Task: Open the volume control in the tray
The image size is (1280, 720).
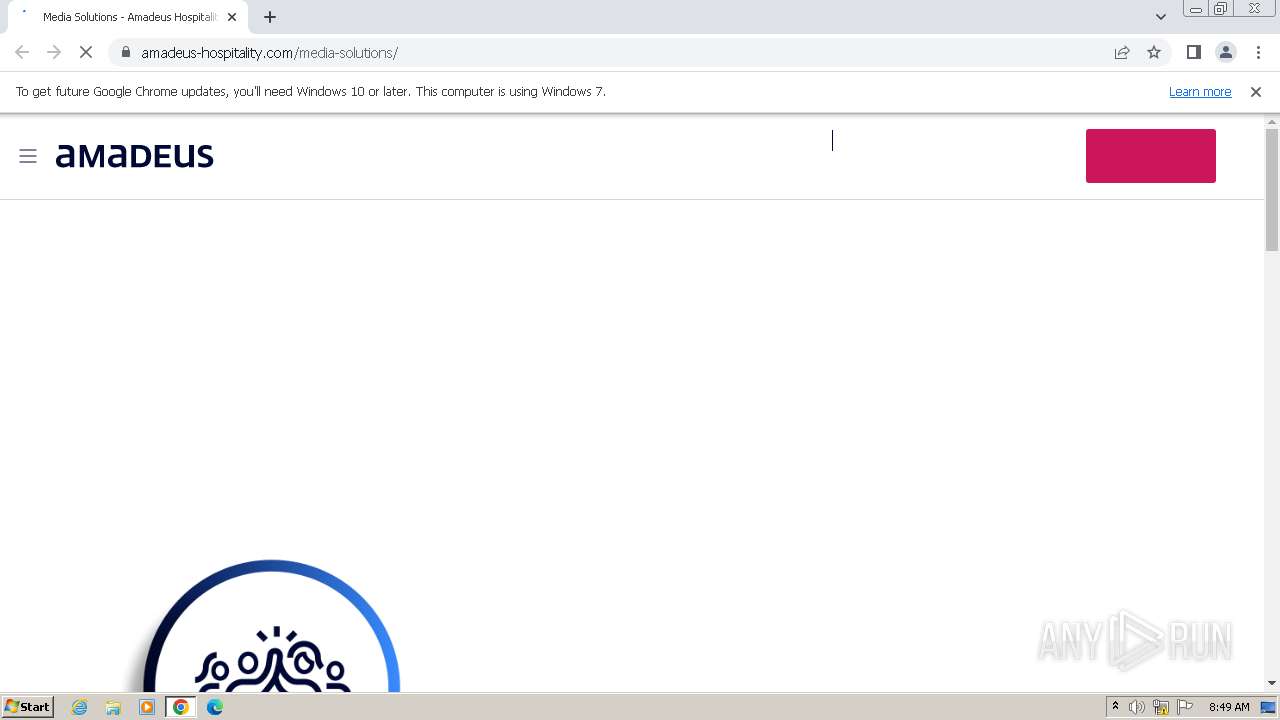Action: click(1137, 707)
